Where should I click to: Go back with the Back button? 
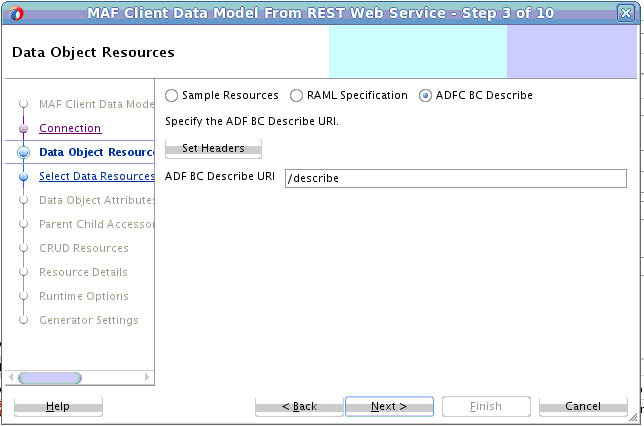click(299, 406)
